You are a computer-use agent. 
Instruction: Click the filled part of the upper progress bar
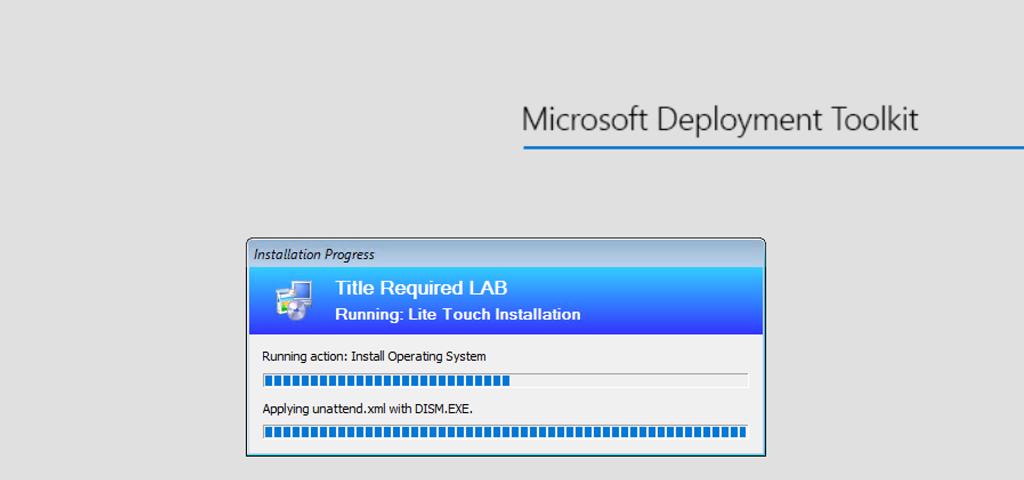tap(386, 380)
